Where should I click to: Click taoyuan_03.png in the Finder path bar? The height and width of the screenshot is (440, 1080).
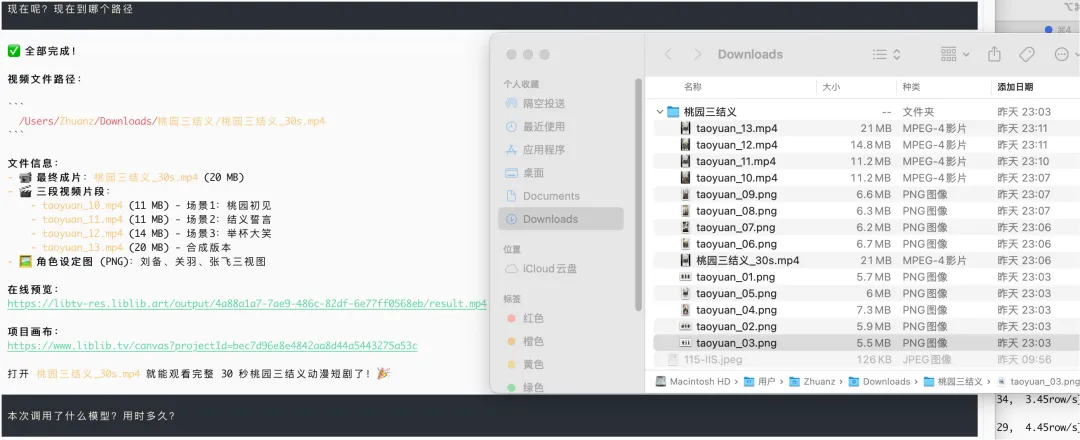[x=1038, y=381]
